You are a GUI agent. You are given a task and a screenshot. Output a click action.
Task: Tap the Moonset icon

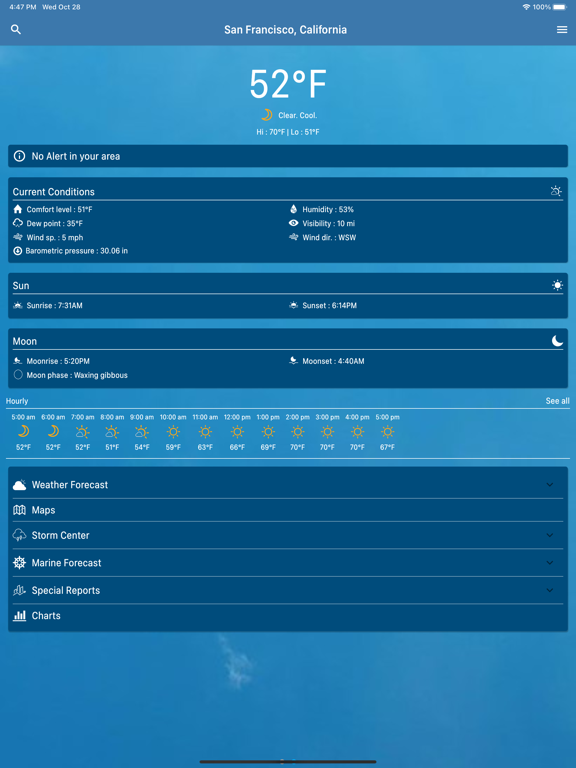point(293,361)
